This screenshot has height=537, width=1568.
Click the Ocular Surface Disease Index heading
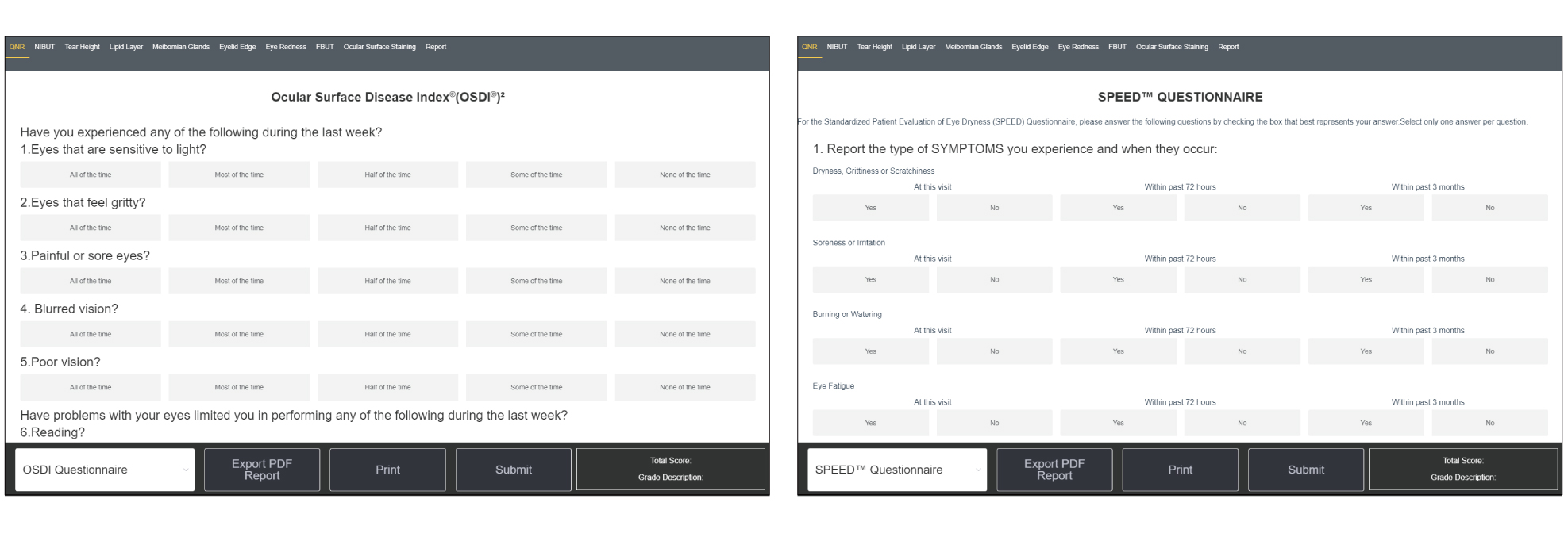coord(387,97)
